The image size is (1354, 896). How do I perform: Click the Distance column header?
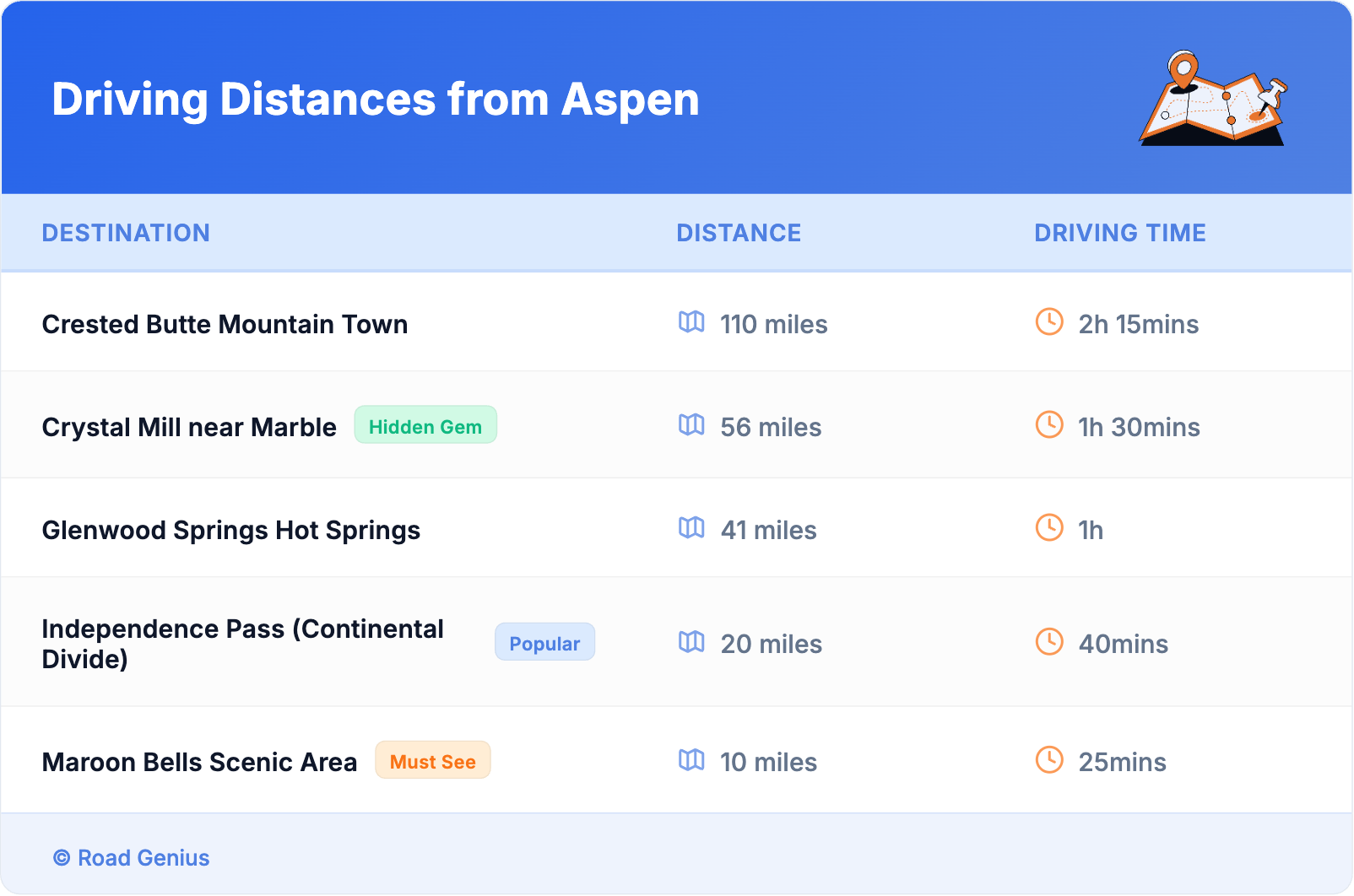(x=739, y=233)
